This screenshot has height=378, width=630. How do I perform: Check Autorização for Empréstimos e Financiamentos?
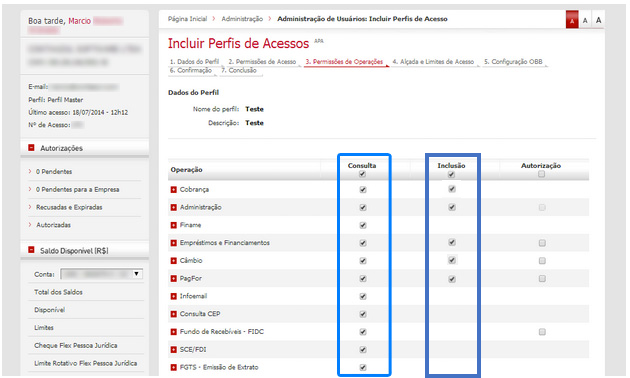(x=542, y=243)
